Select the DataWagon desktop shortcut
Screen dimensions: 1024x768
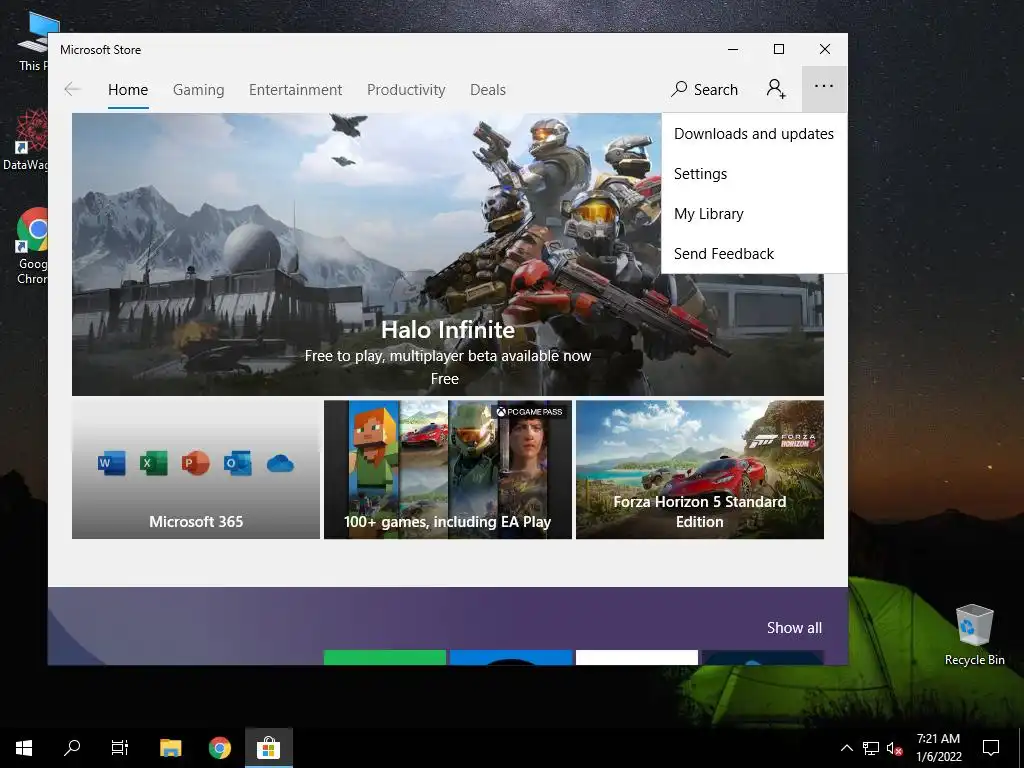pyautogui.click(x=27, y=139)
